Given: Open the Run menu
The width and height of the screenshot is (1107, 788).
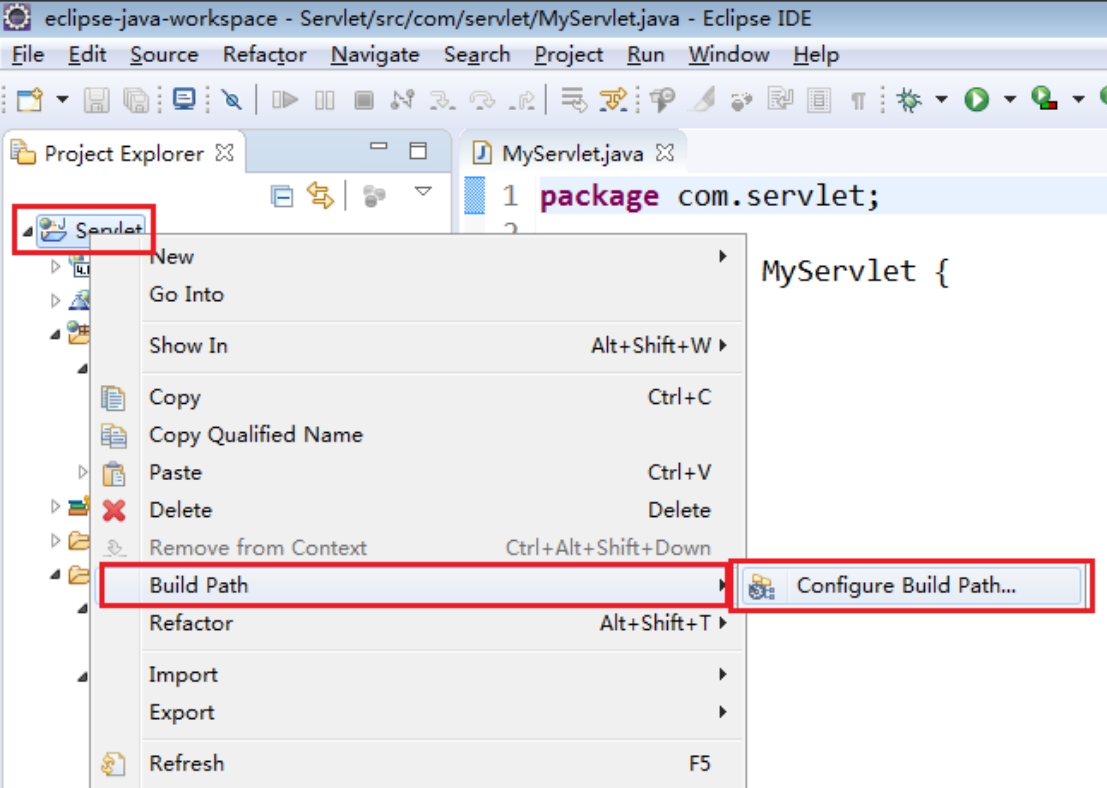Looking at the screenshot, I should [645, 54].
